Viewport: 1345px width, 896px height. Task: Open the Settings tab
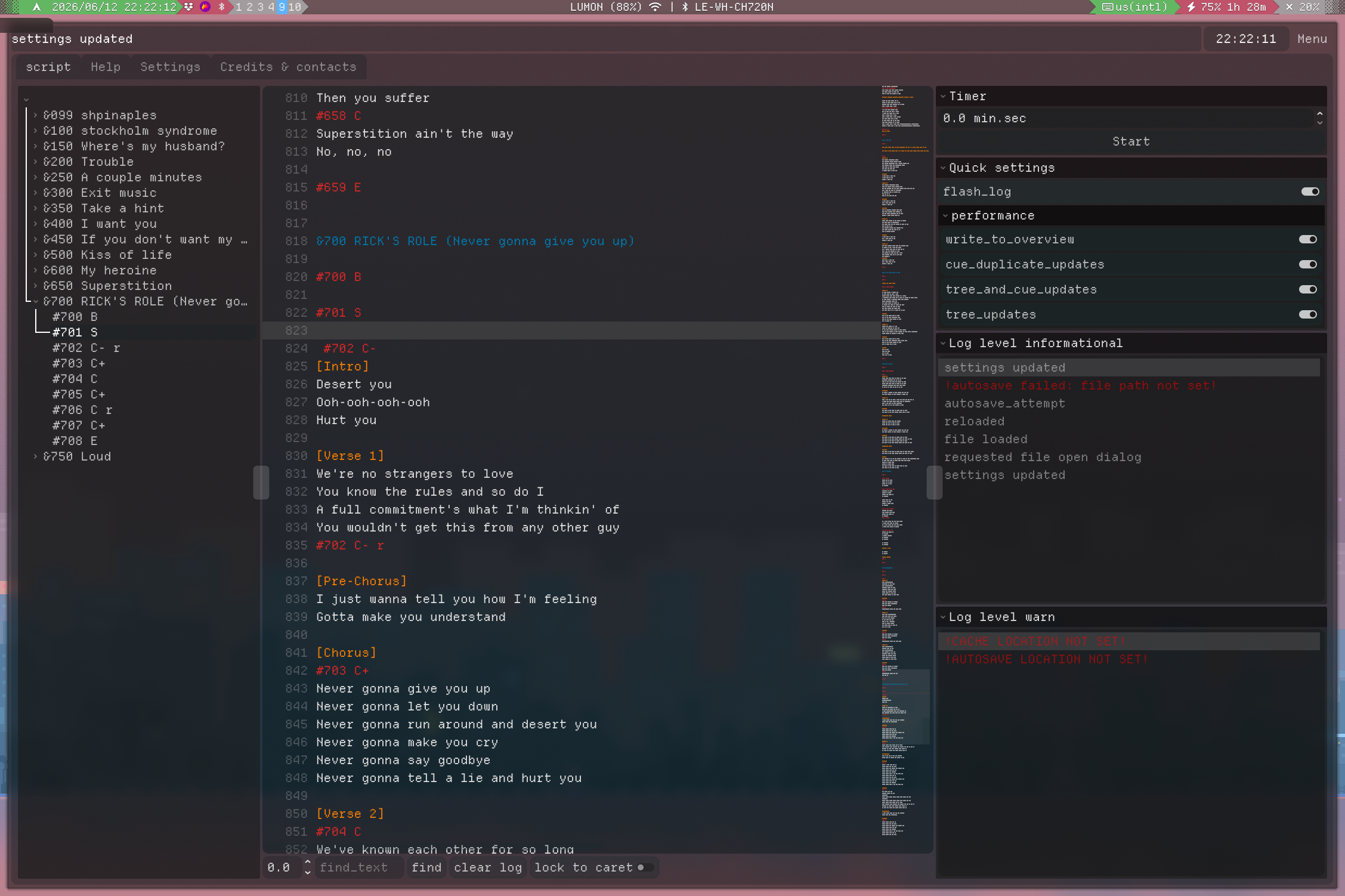[x=171, y=67]
